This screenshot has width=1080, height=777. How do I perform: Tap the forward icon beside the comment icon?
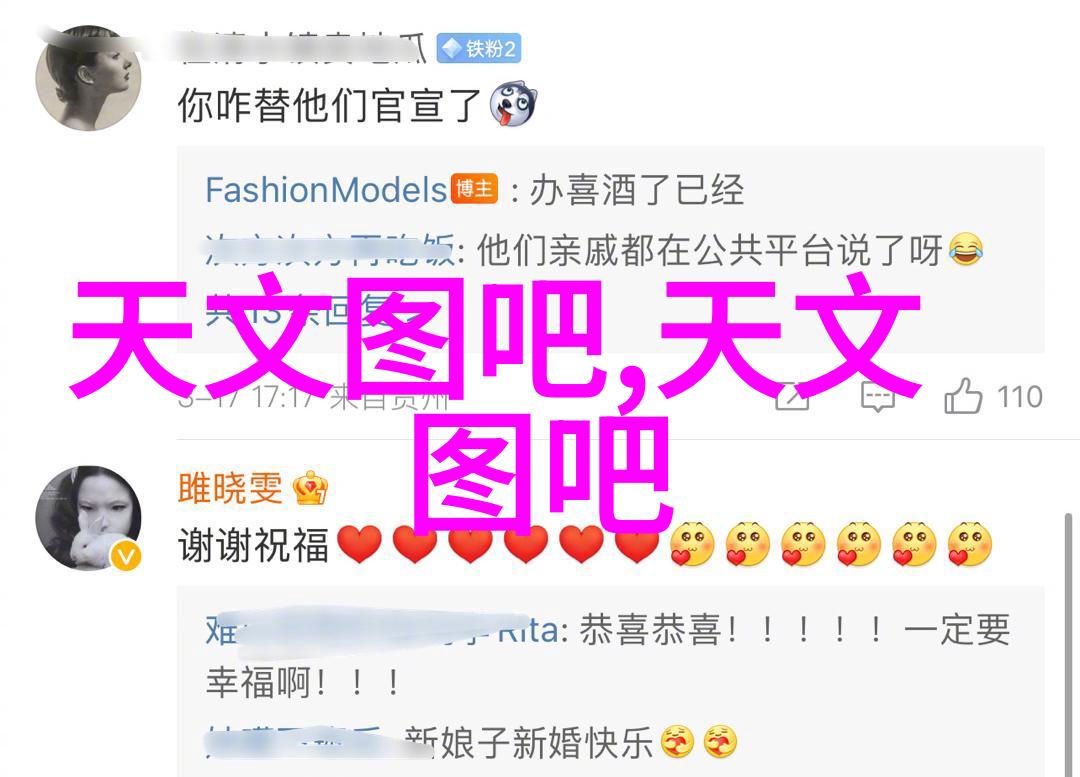792,397
